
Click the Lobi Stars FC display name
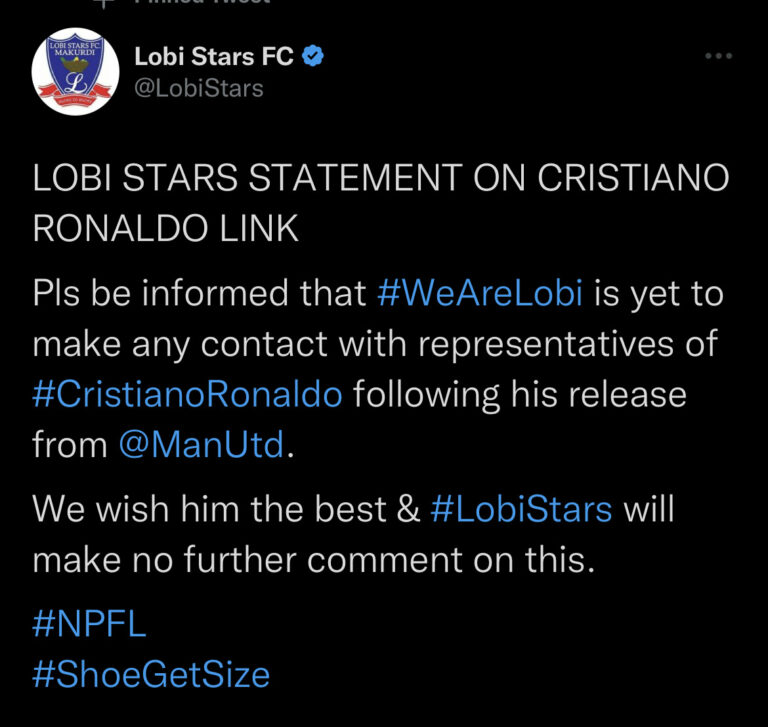(214, 57)
